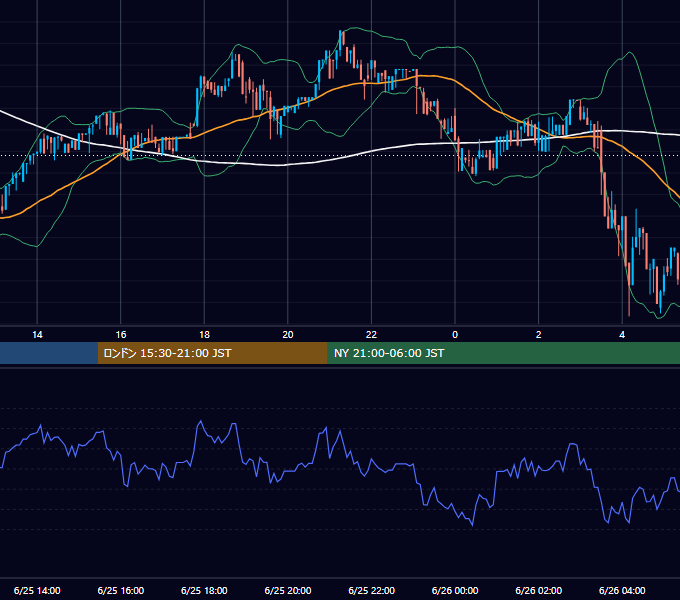Viewport: 680px width, 600px height.
Task: Click the 6/26 02:00 date label
Action: click(x=539, y=590)
